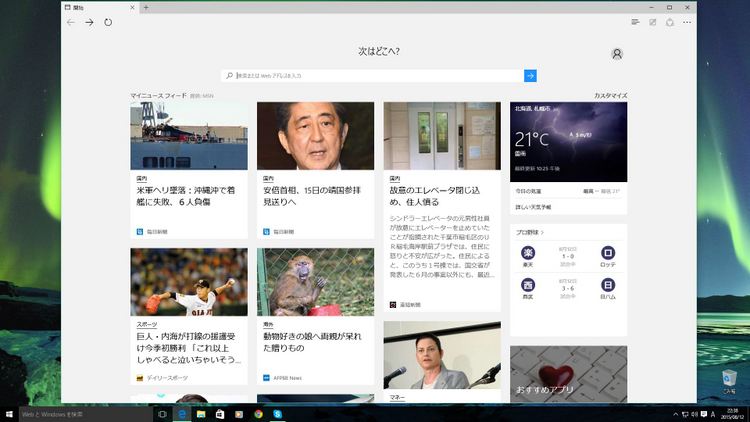Click the taskbar clock and date
Viewport: 750px width, 422px height.
coord(732,414)
